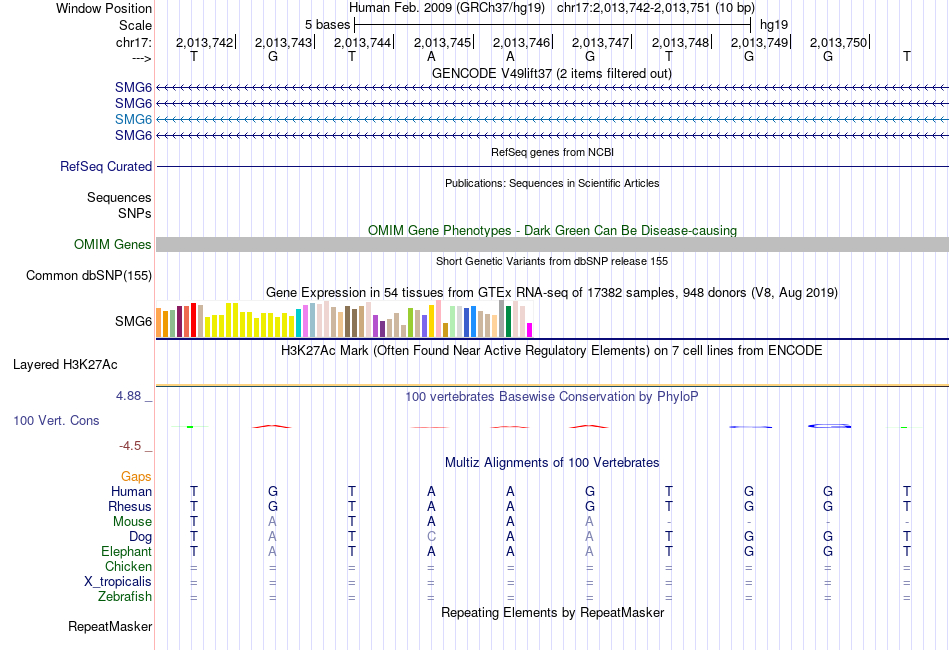This screenshot has width=950, height=650.
Task: Click the magenta last bar in GTEx chart
Action: [530, 330]
